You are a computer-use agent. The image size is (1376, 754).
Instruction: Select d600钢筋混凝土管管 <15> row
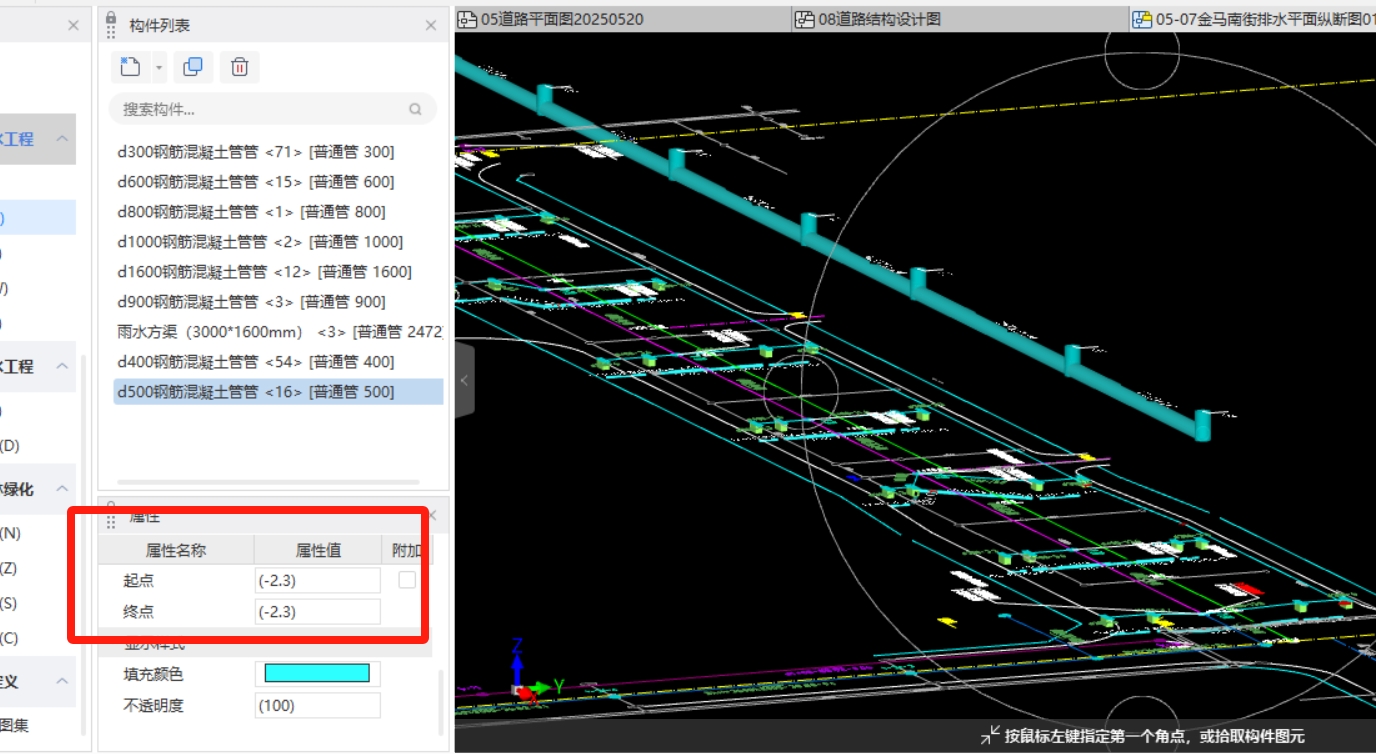click(278, 182)
